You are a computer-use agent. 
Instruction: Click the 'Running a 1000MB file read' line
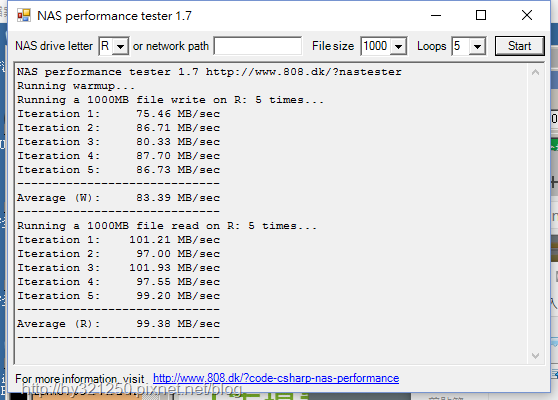pyautogui.click(x=167, y=226)
